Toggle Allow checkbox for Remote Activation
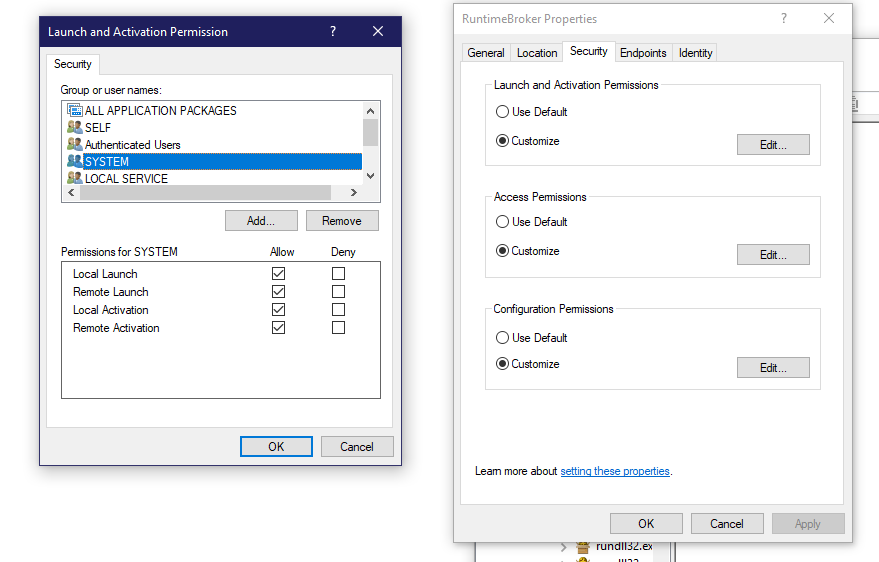This screenshot has height=562, width=879. [278, 327]
